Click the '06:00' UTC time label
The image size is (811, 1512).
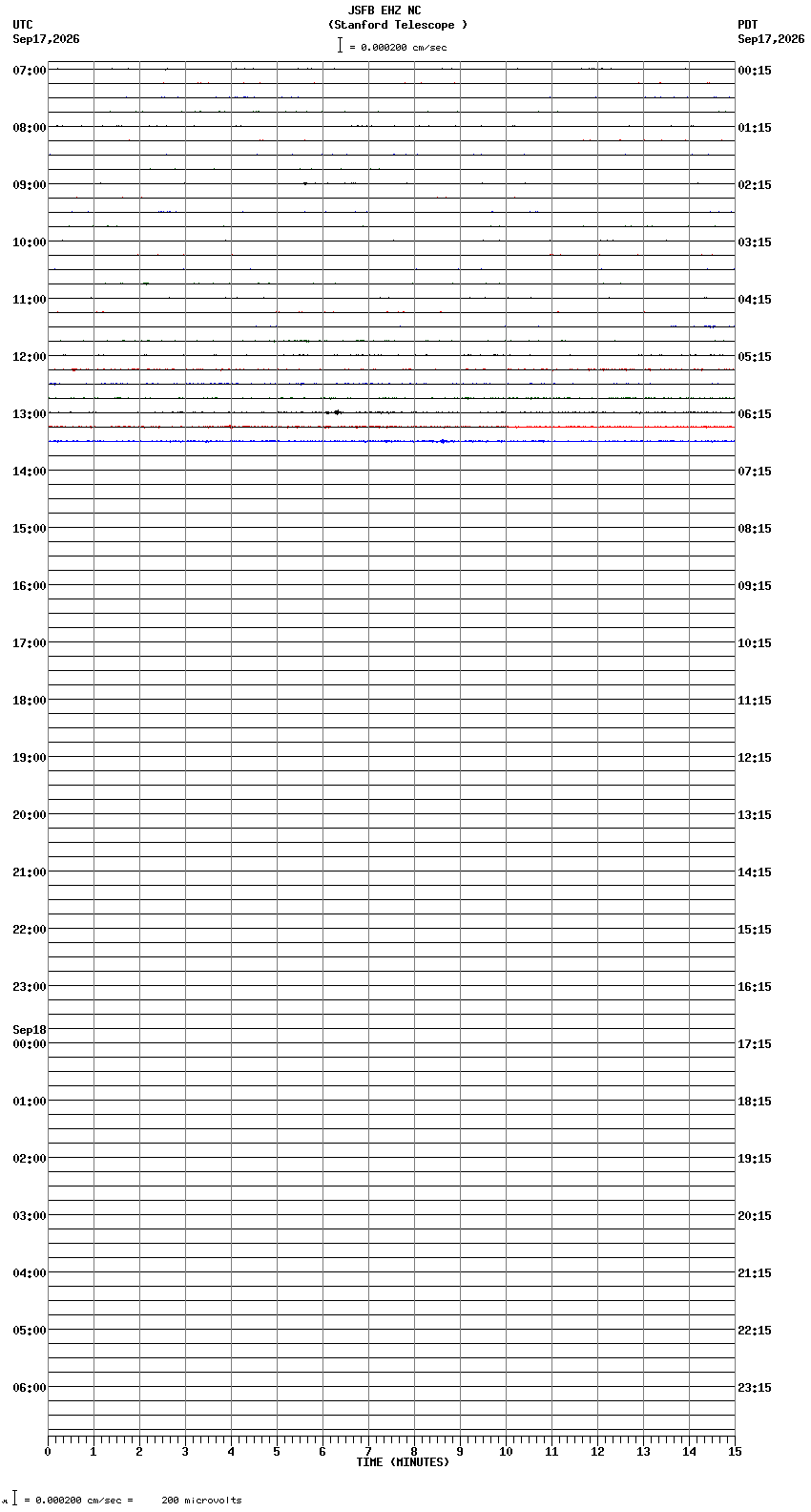coord(30,1388)
